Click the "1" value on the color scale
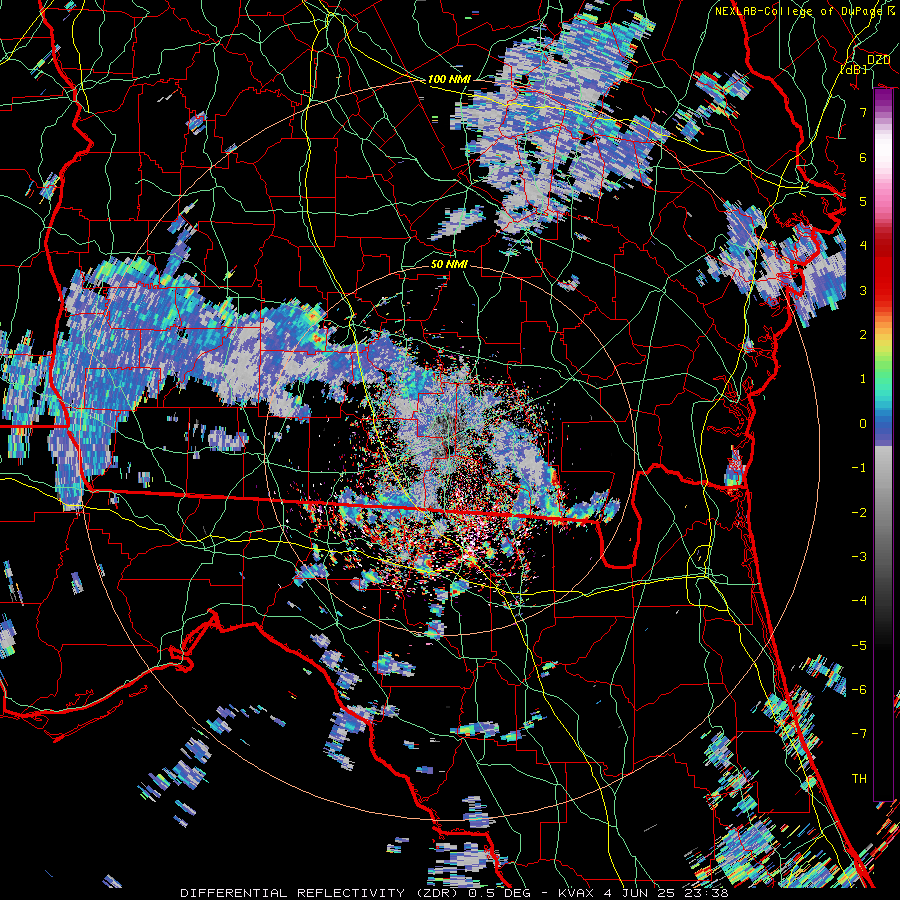900x900 pixels. tap(862, 379)
